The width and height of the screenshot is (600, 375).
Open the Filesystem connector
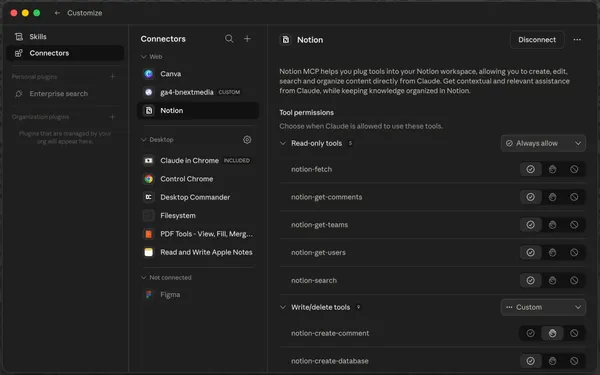click(198, 215)
